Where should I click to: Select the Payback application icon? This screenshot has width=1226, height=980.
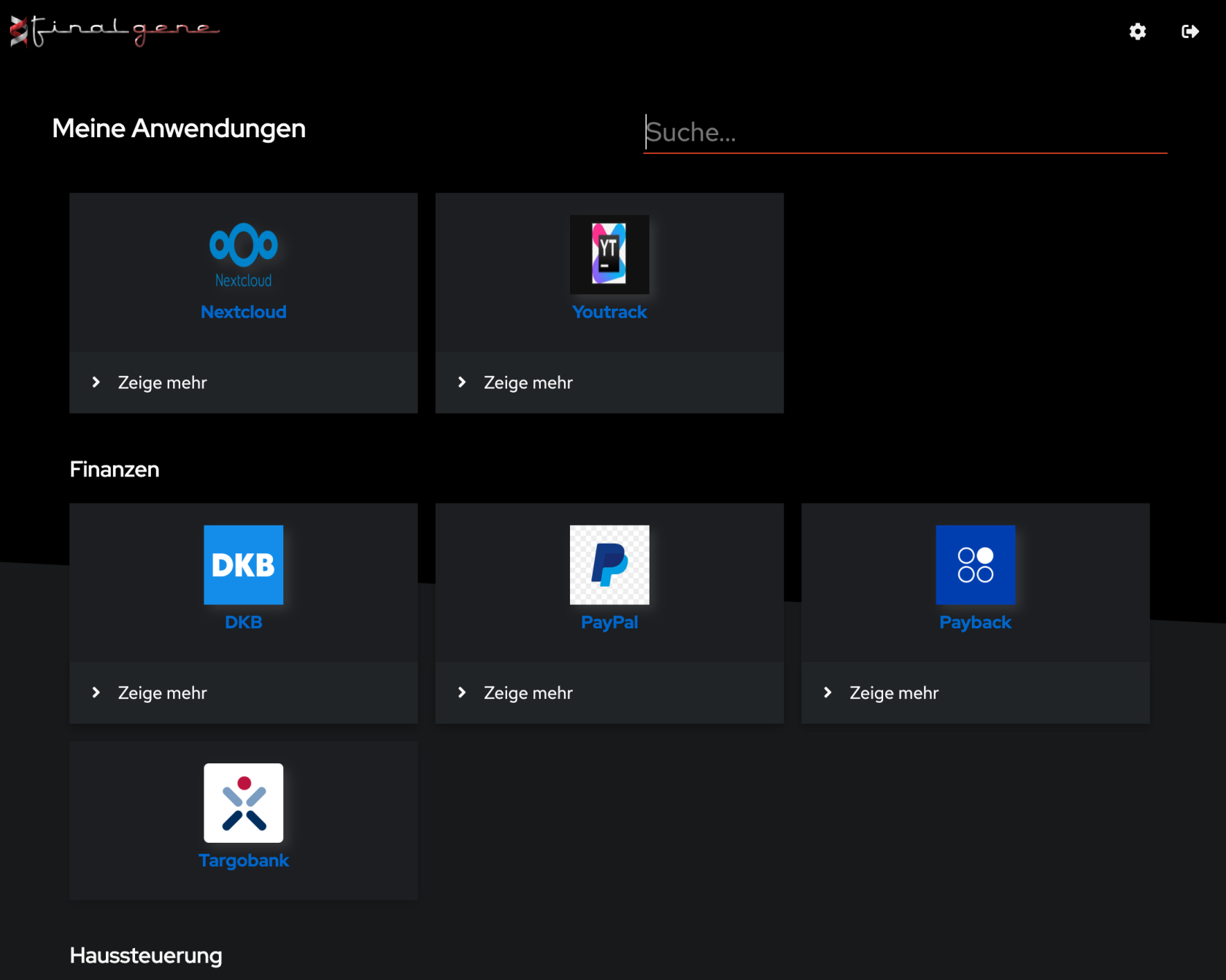(975, 565)
